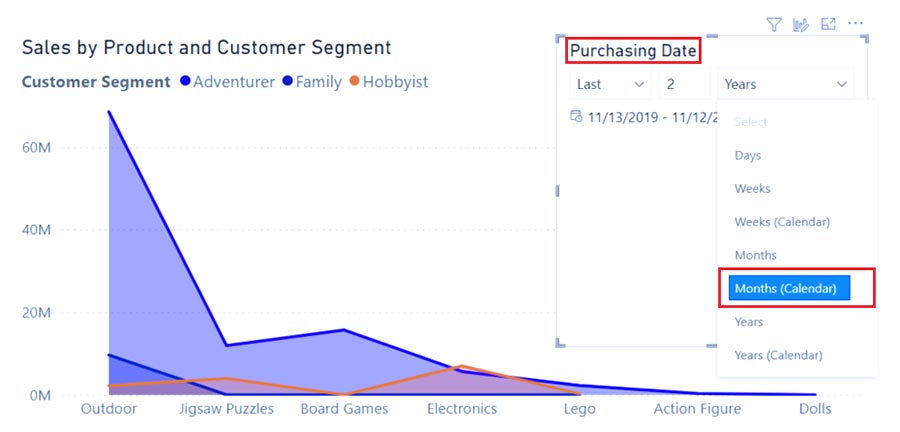Toggle the Family legend marker
Screen dimensions: 900x432
click(288, 82)
